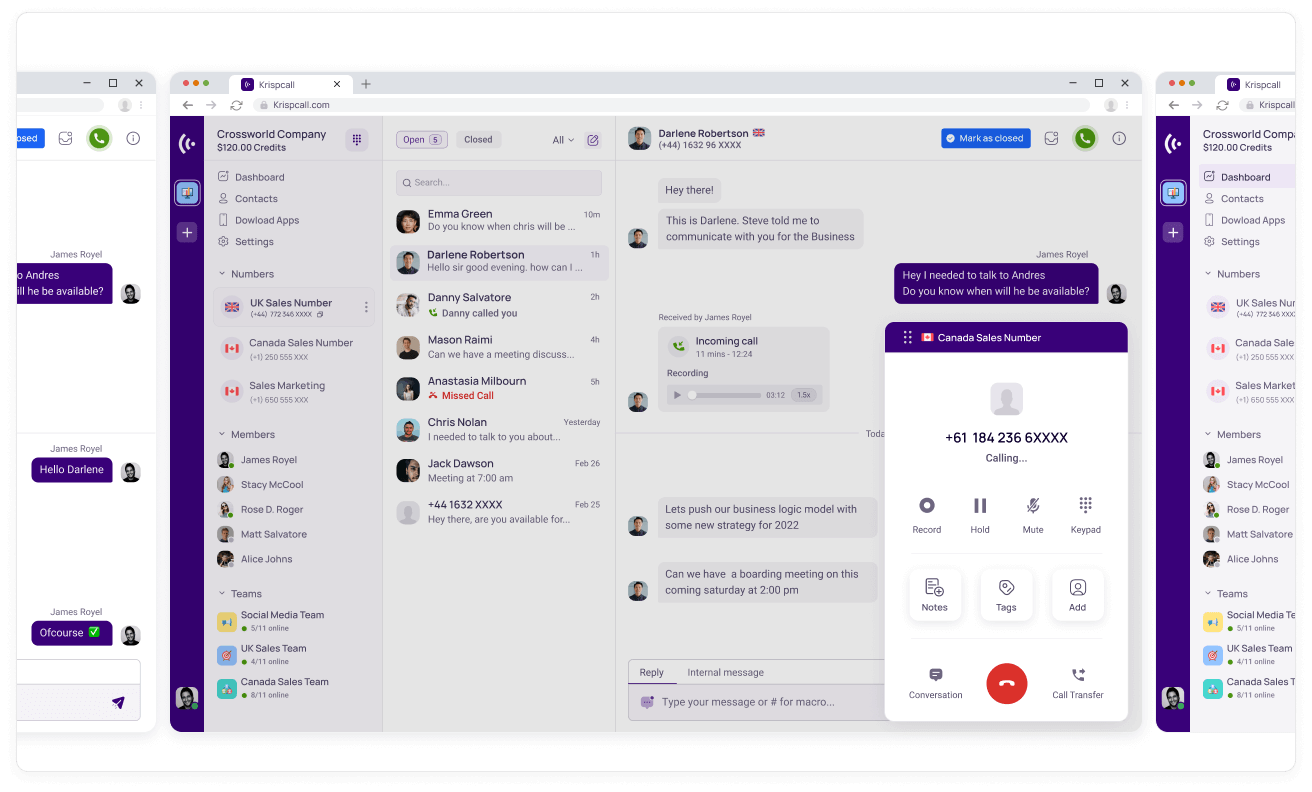Open the dialpad icon beside Crossworld Company
The image size is (1312, 792).
coord(357,140)
